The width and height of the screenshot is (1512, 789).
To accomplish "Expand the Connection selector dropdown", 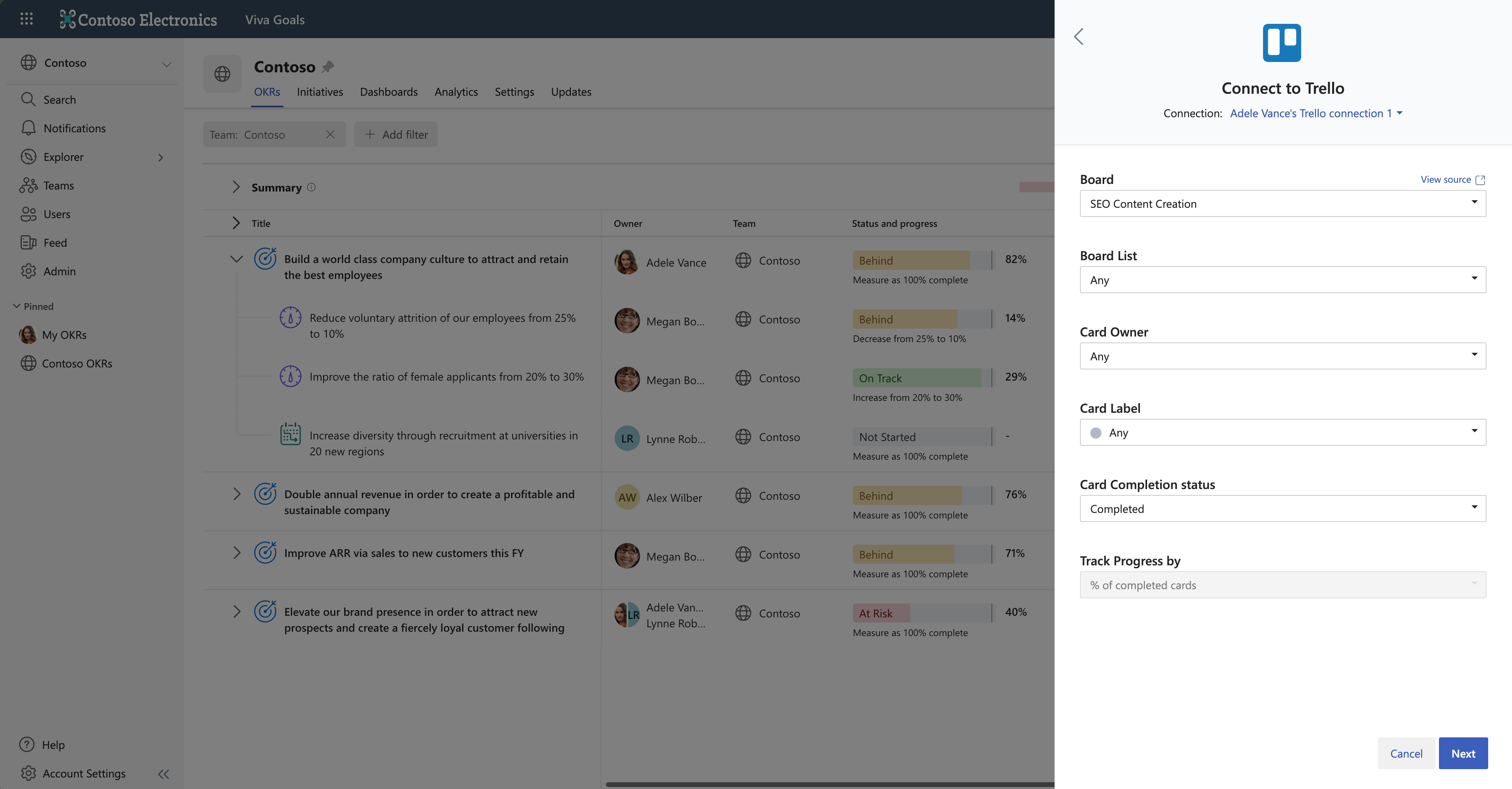I will tap(1315, 113).
